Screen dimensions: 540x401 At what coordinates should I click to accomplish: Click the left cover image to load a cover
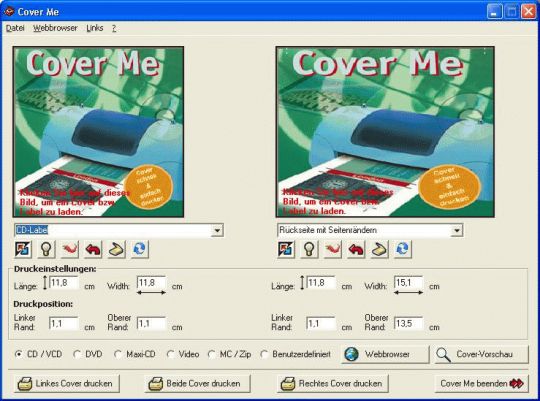(x=98, y=132)
